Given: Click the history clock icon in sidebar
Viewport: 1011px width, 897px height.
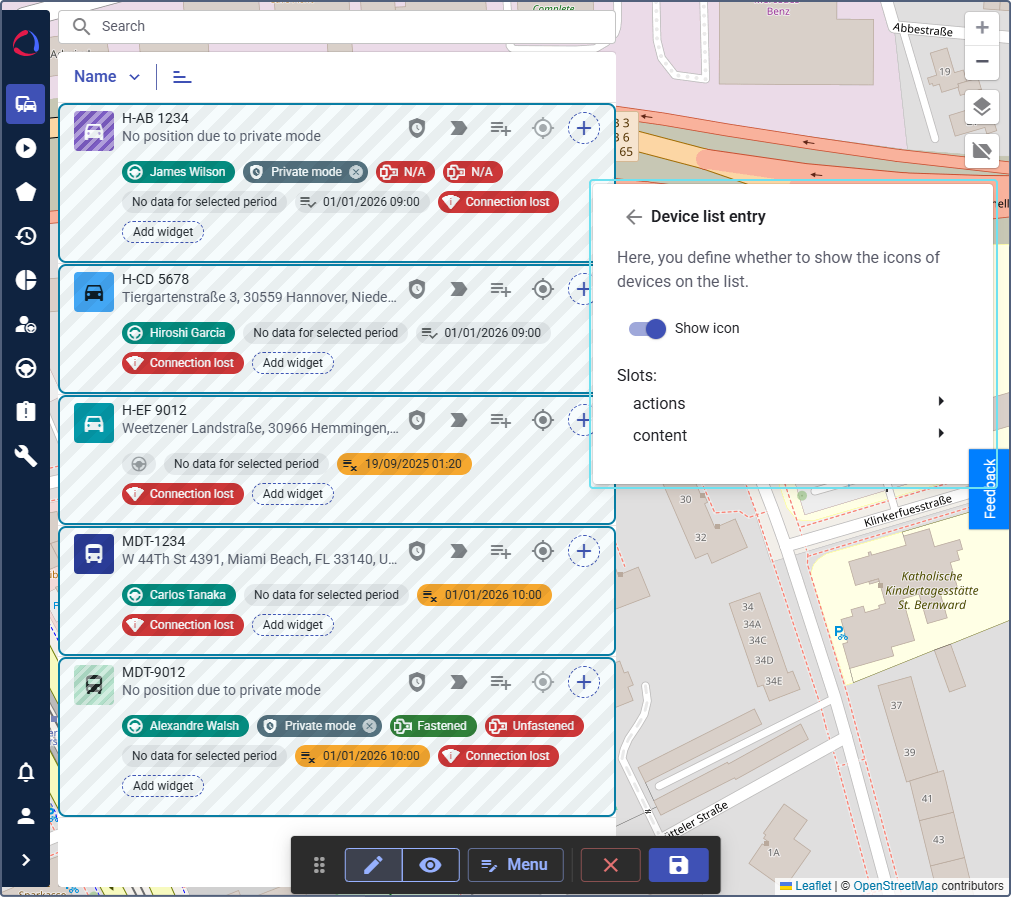Looking at the screenshot, I should pyautogui.click(x=26, y=236).
